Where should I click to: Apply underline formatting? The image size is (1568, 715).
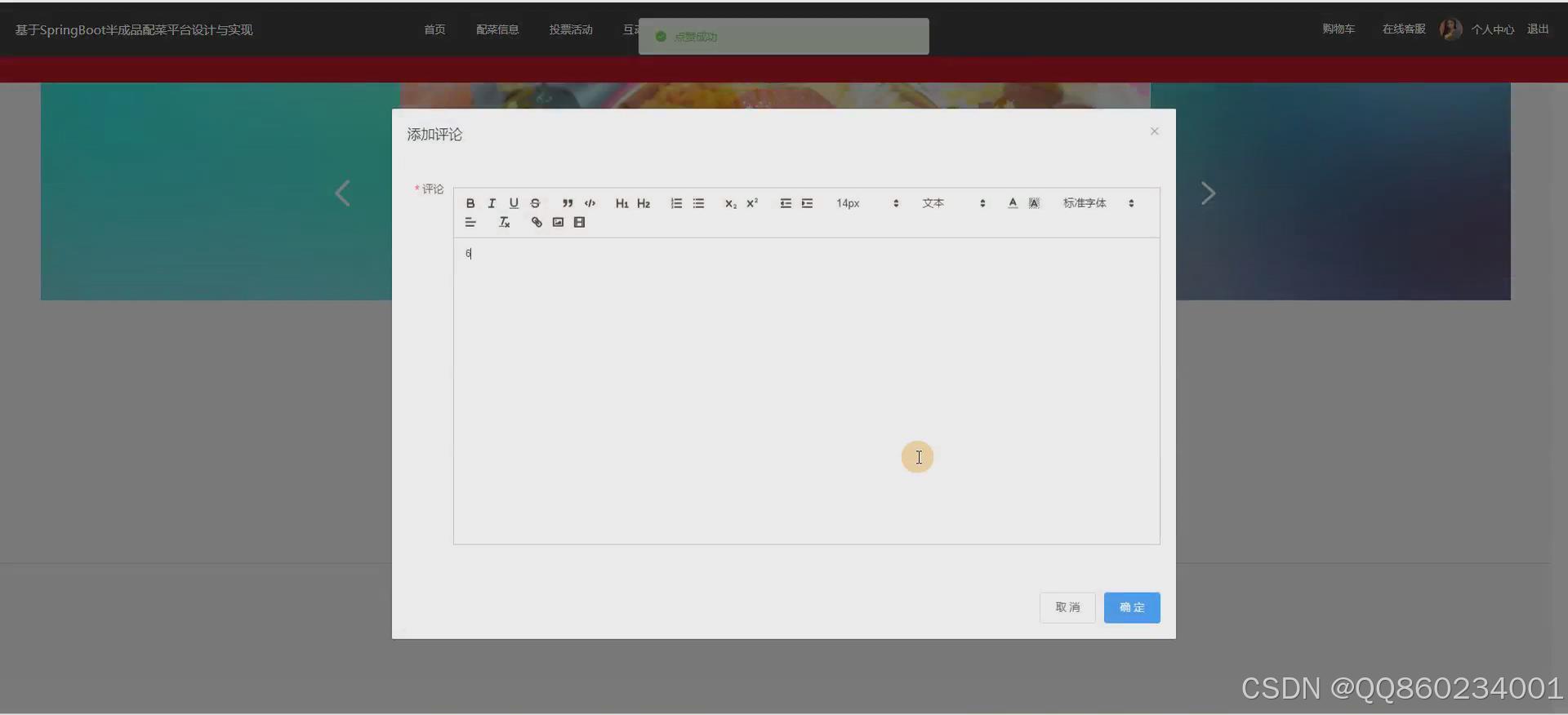point(514,203)
